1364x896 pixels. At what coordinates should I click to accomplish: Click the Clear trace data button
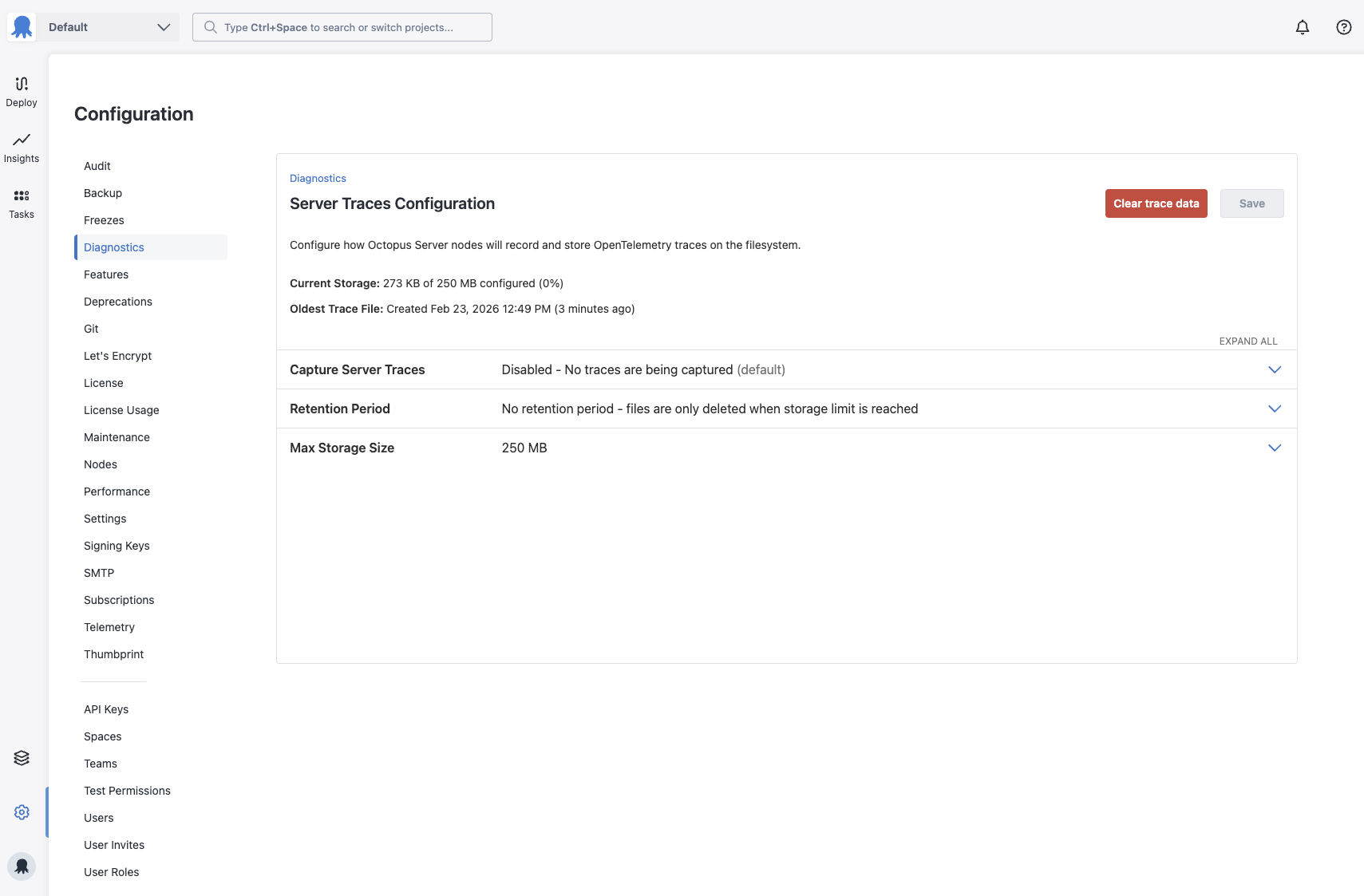click(1156, 203)
